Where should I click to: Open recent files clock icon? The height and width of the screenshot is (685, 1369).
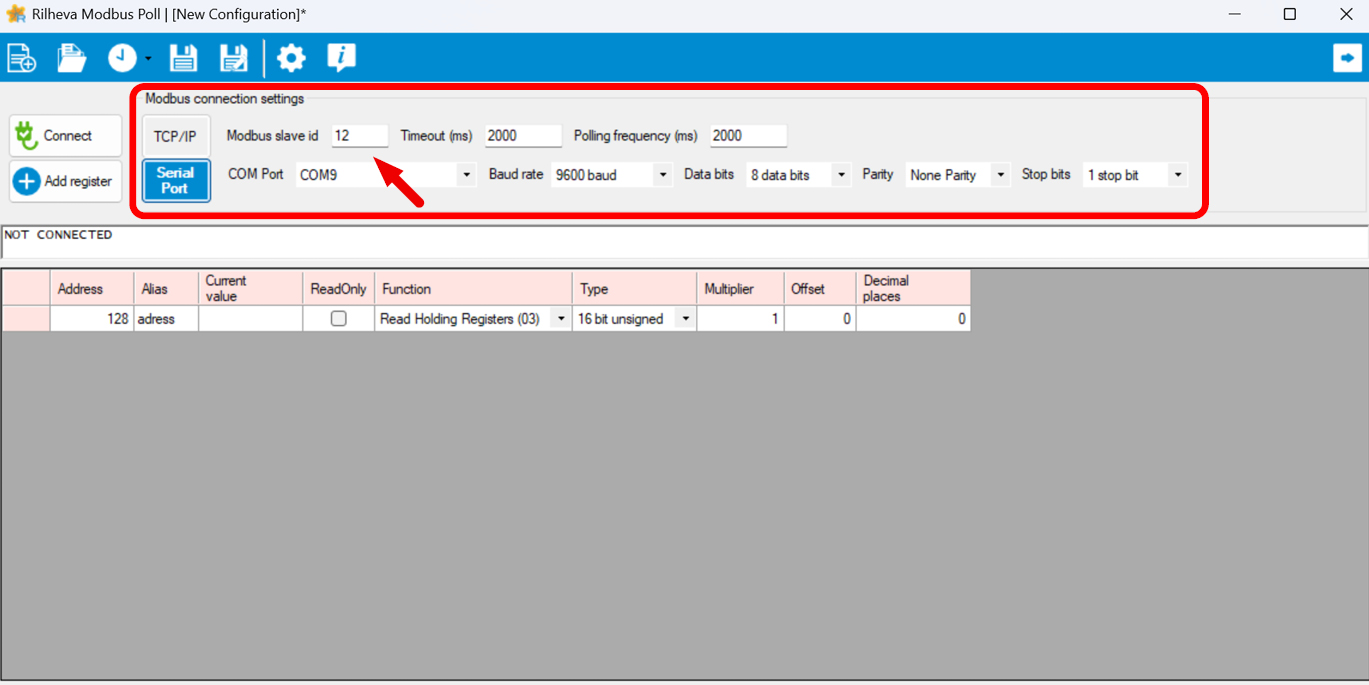[x=122, y=58]
